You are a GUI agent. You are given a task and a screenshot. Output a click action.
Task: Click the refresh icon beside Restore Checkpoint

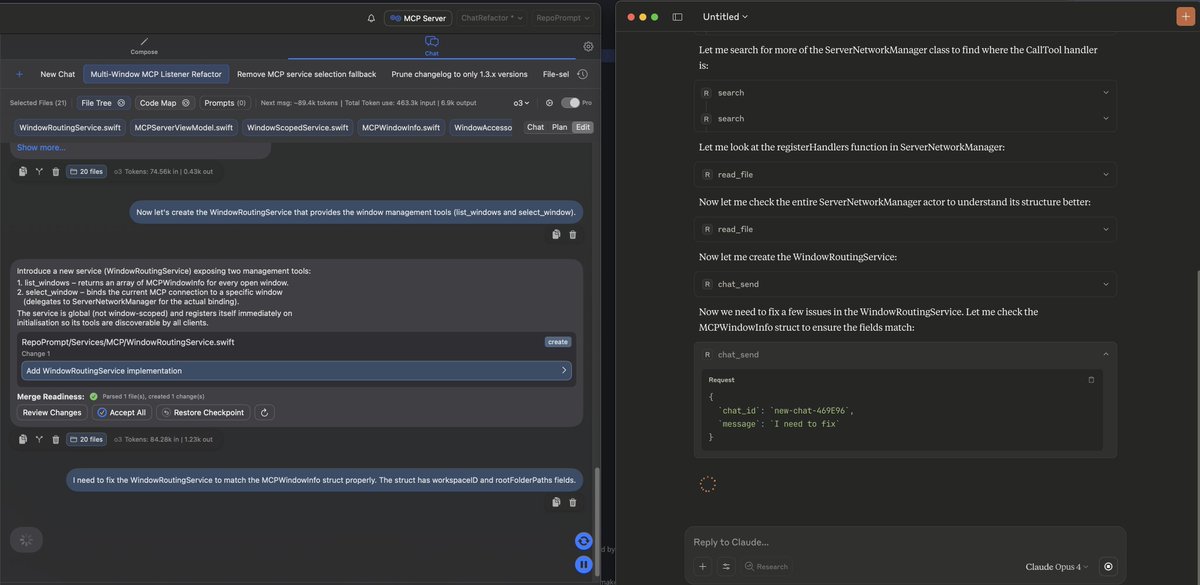264,412
